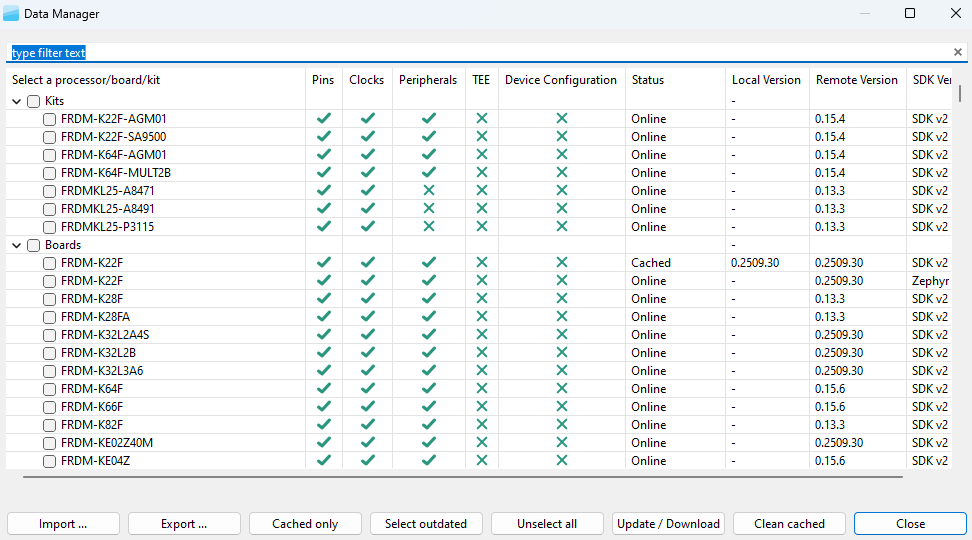Select the FRDM-K82F row label
The image size is (972, 540).
coord(92,425)
